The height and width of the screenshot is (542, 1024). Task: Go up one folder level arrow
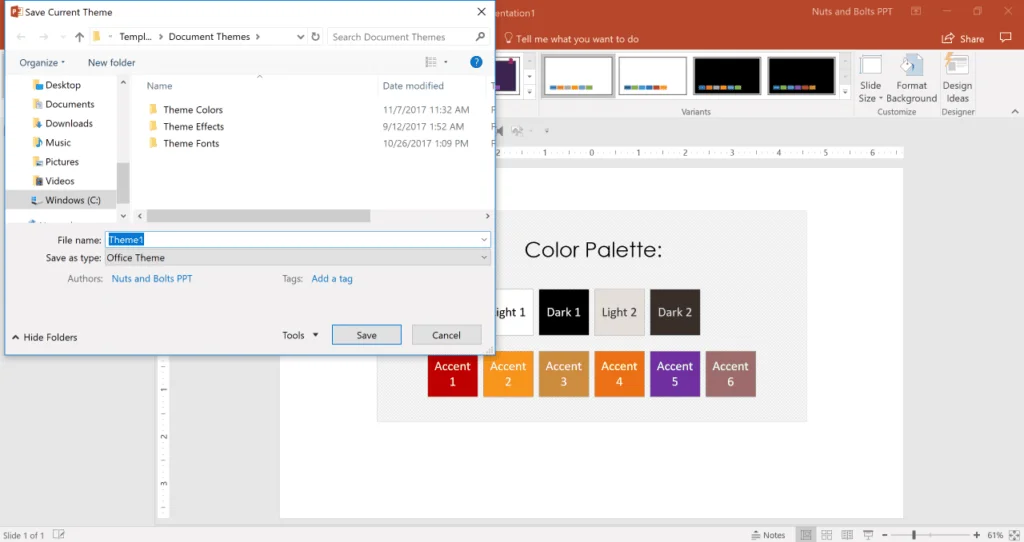[x=79, y=37]
